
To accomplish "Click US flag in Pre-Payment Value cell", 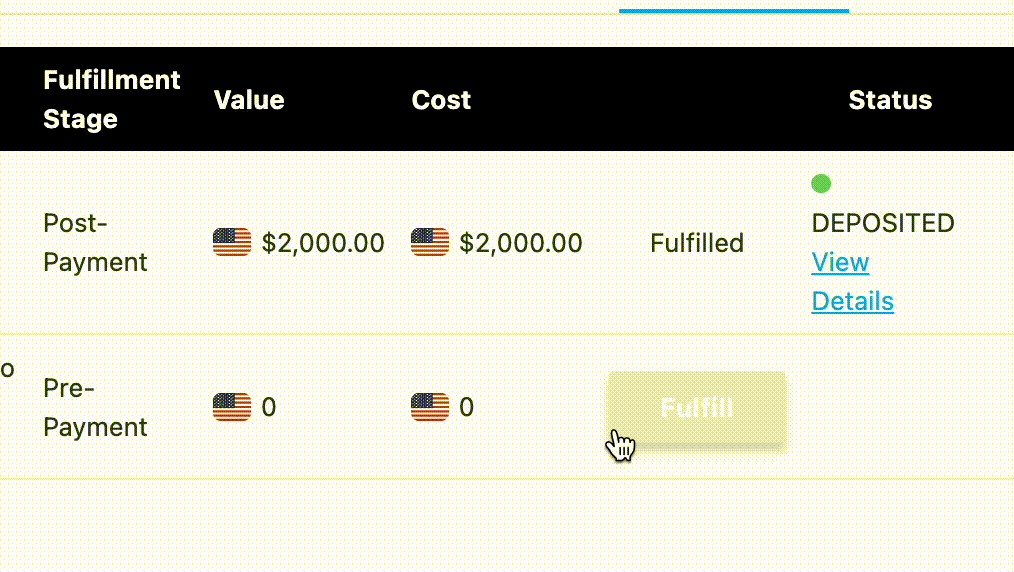I will click(232, 407).
